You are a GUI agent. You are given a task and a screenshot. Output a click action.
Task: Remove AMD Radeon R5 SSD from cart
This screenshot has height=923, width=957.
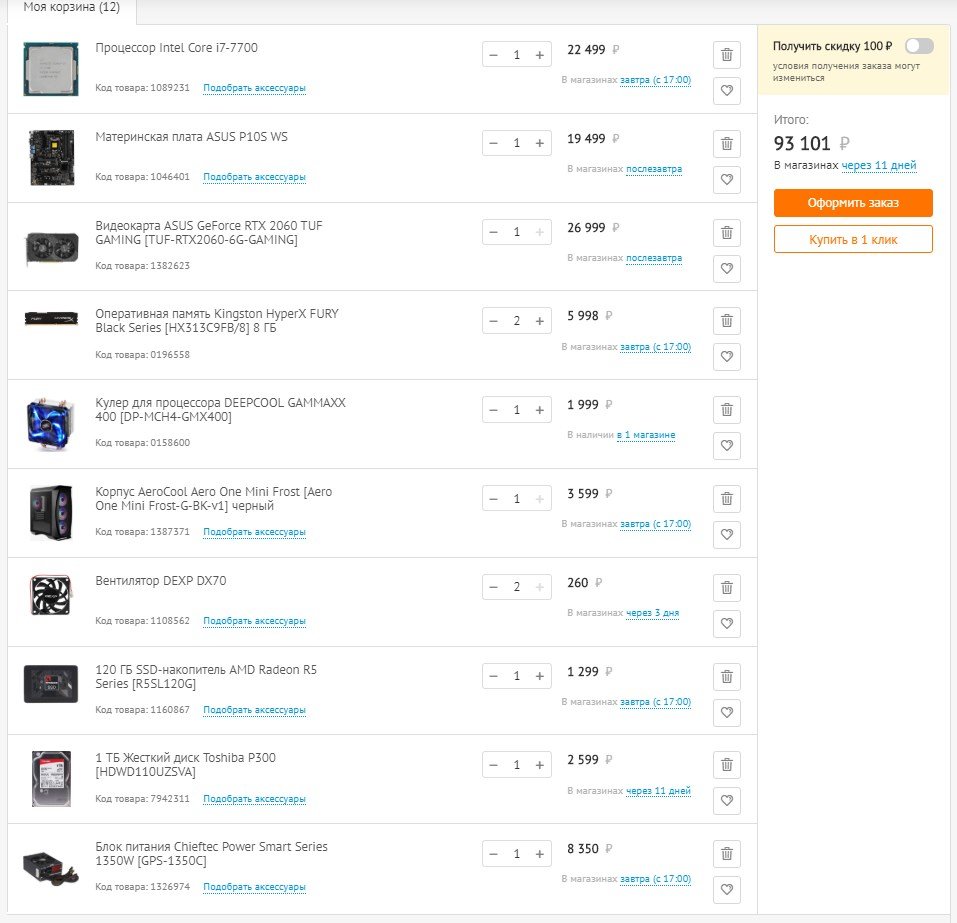(x=726, y=676)
